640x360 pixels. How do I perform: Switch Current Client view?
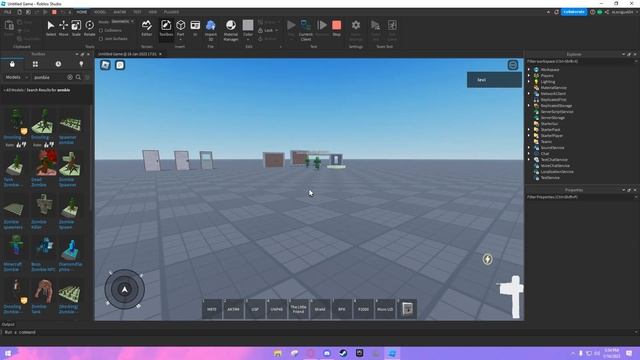(306, 30)
